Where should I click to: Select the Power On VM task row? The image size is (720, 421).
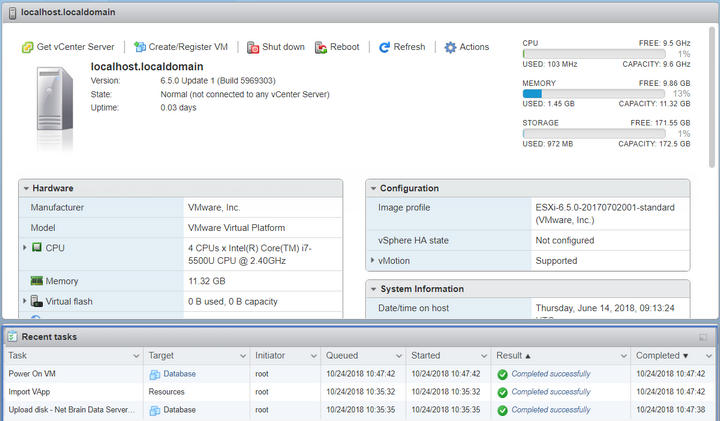point(360,374)
